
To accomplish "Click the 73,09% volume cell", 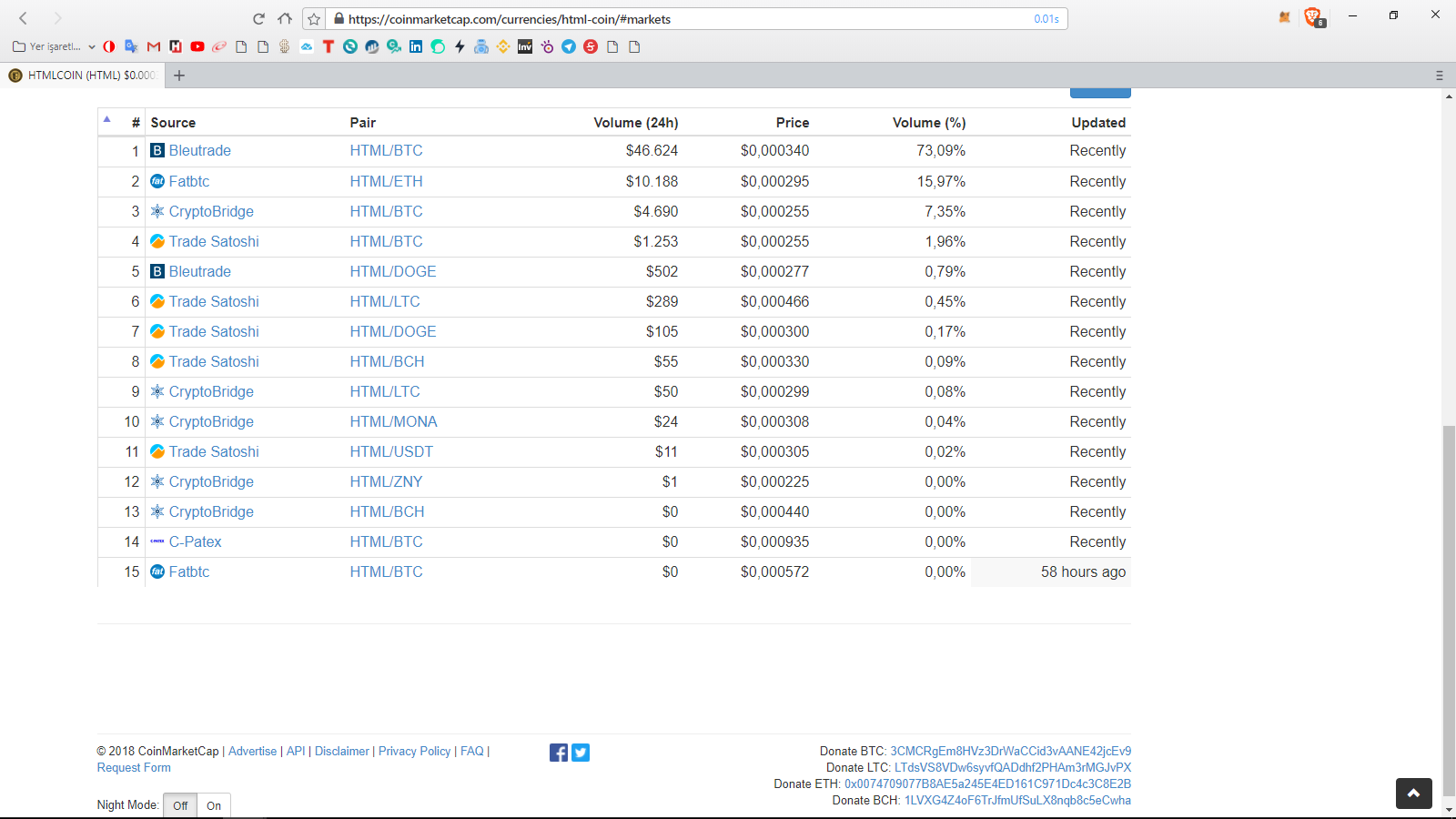I will click(x=941, y=151).
